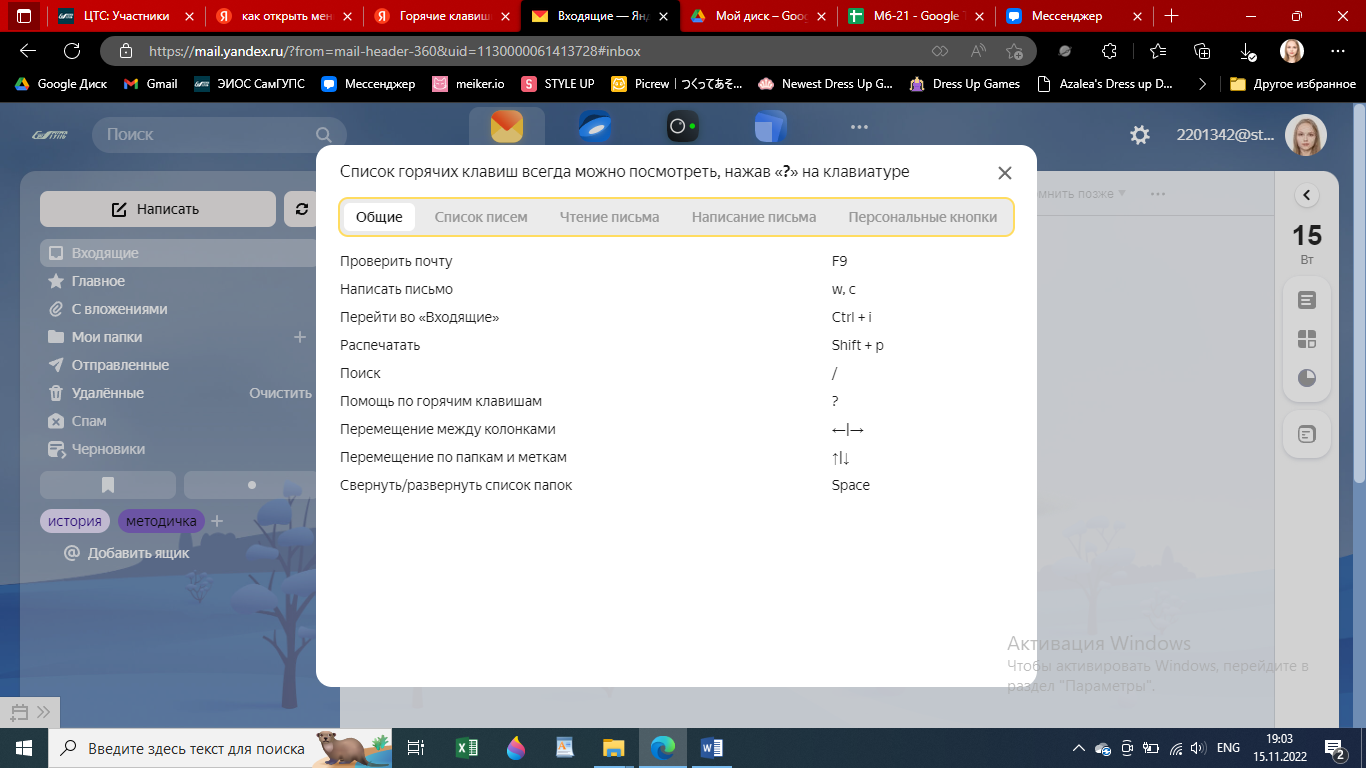Click the bookmark flagged filter button
The width and height of the screenshot is (1366, 768).
tap(108, 485)
